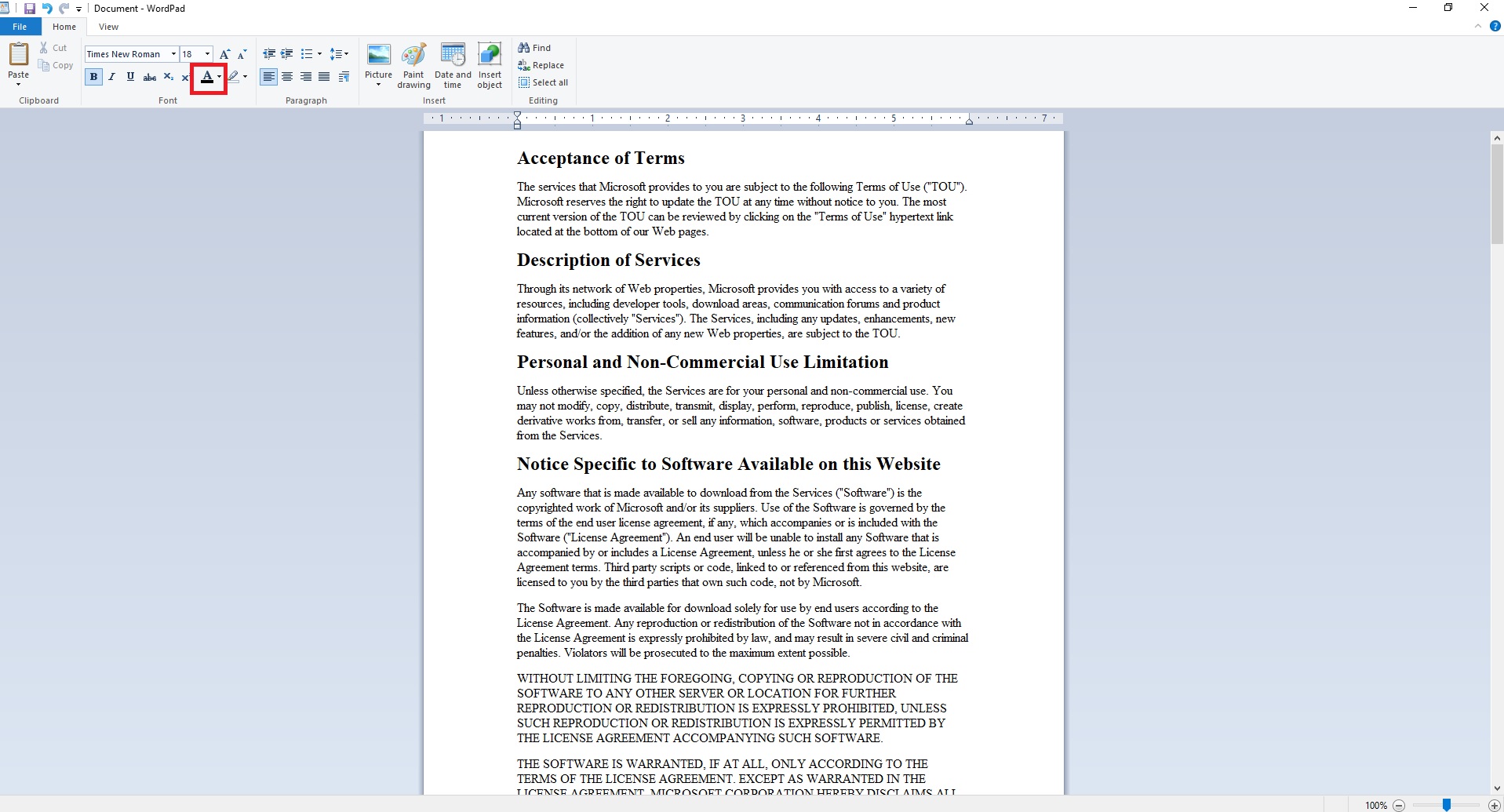Toggle Bold formatting
This screenshot has height=812, width=1504.
[93, 77]
